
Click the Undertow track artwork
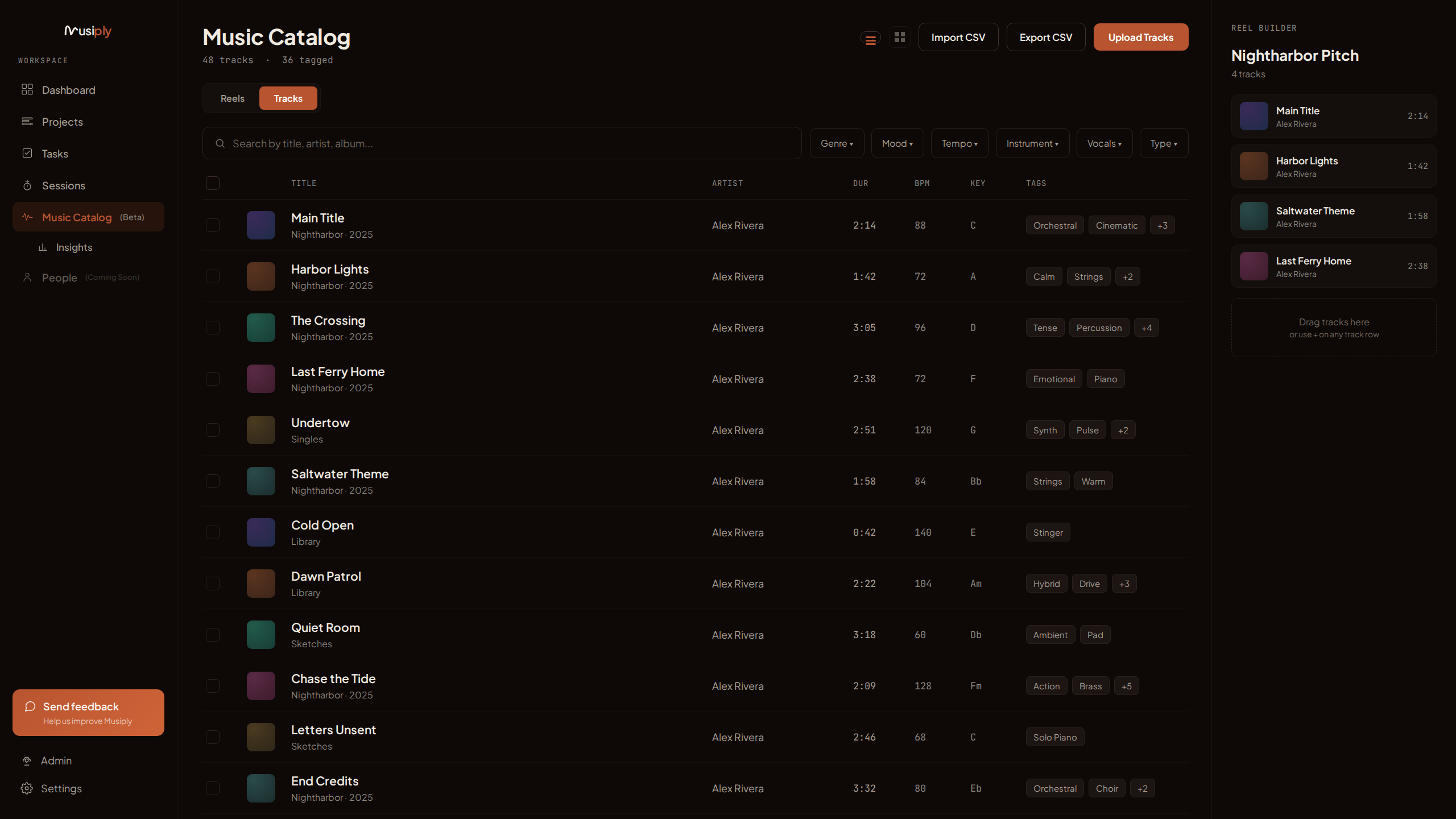pyautogui.click(x=261, y=430)
